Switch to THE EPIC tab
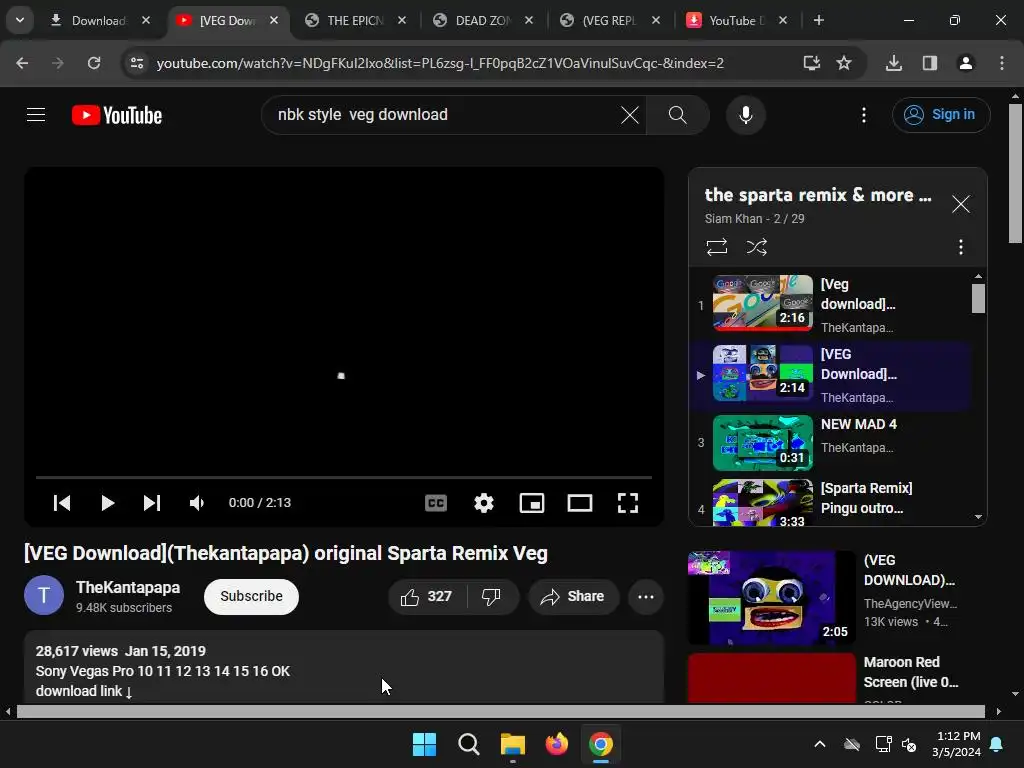Image resolution: width=1024 pixels, height=768 pixels. coord(355,20)
